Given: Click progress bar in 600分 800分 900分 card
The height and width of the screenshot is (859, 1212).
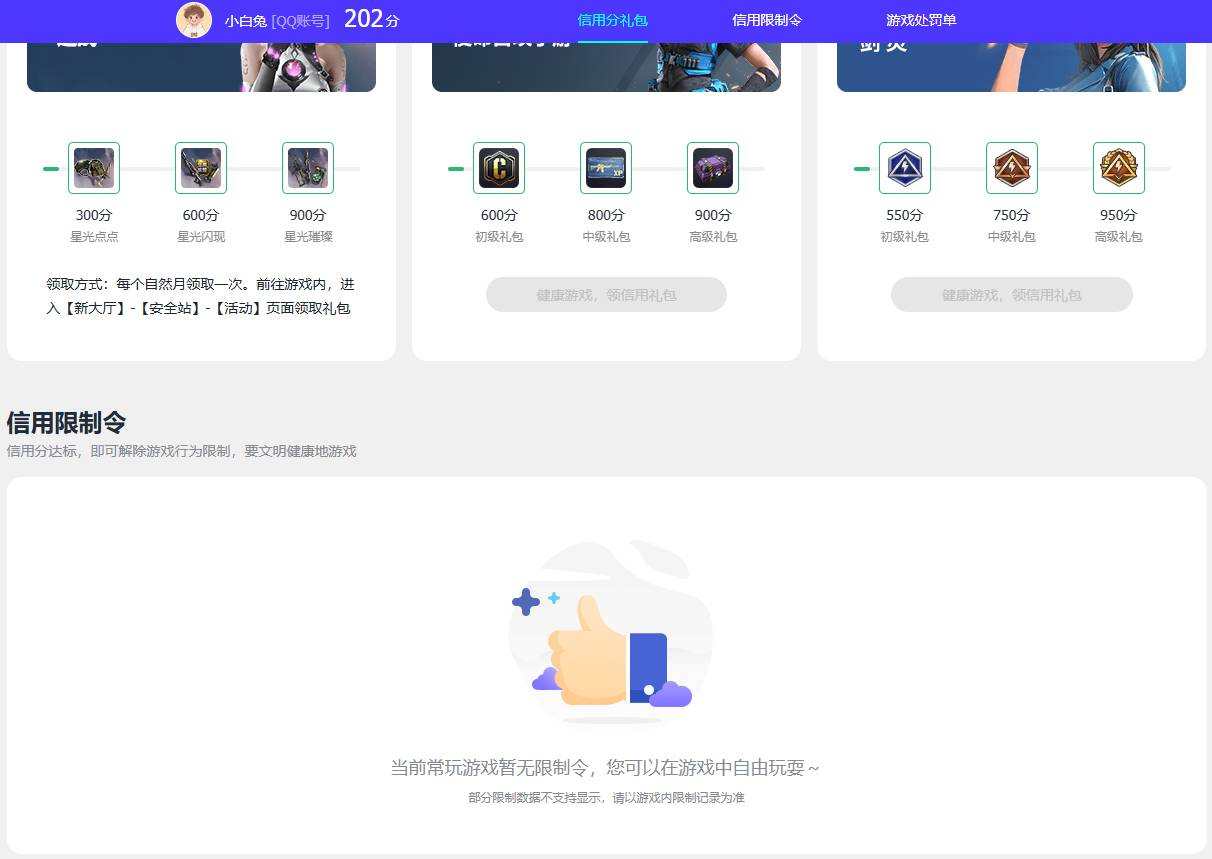Looking at the screenshot, I should 606,169.
